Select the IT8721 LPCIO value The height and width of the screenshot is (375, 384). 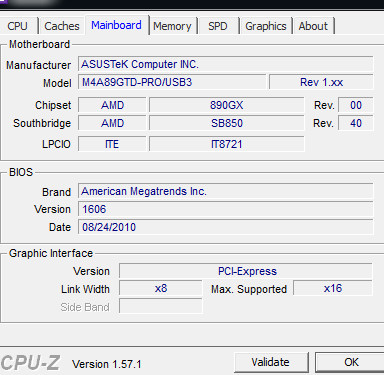[227, 144]
